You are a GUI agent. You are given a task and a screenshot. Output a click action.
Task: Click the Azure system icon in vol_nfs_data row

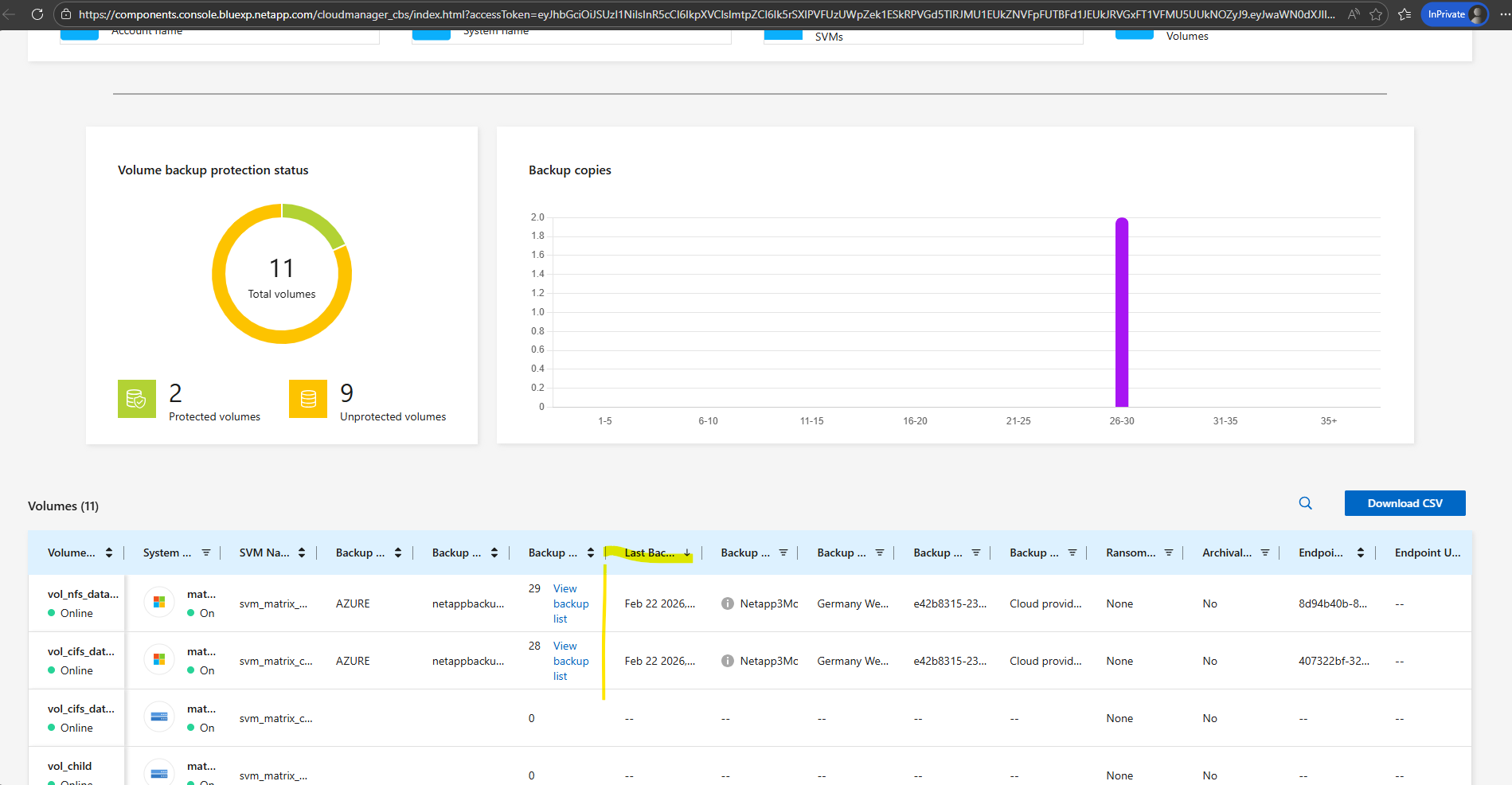[159, 603]
